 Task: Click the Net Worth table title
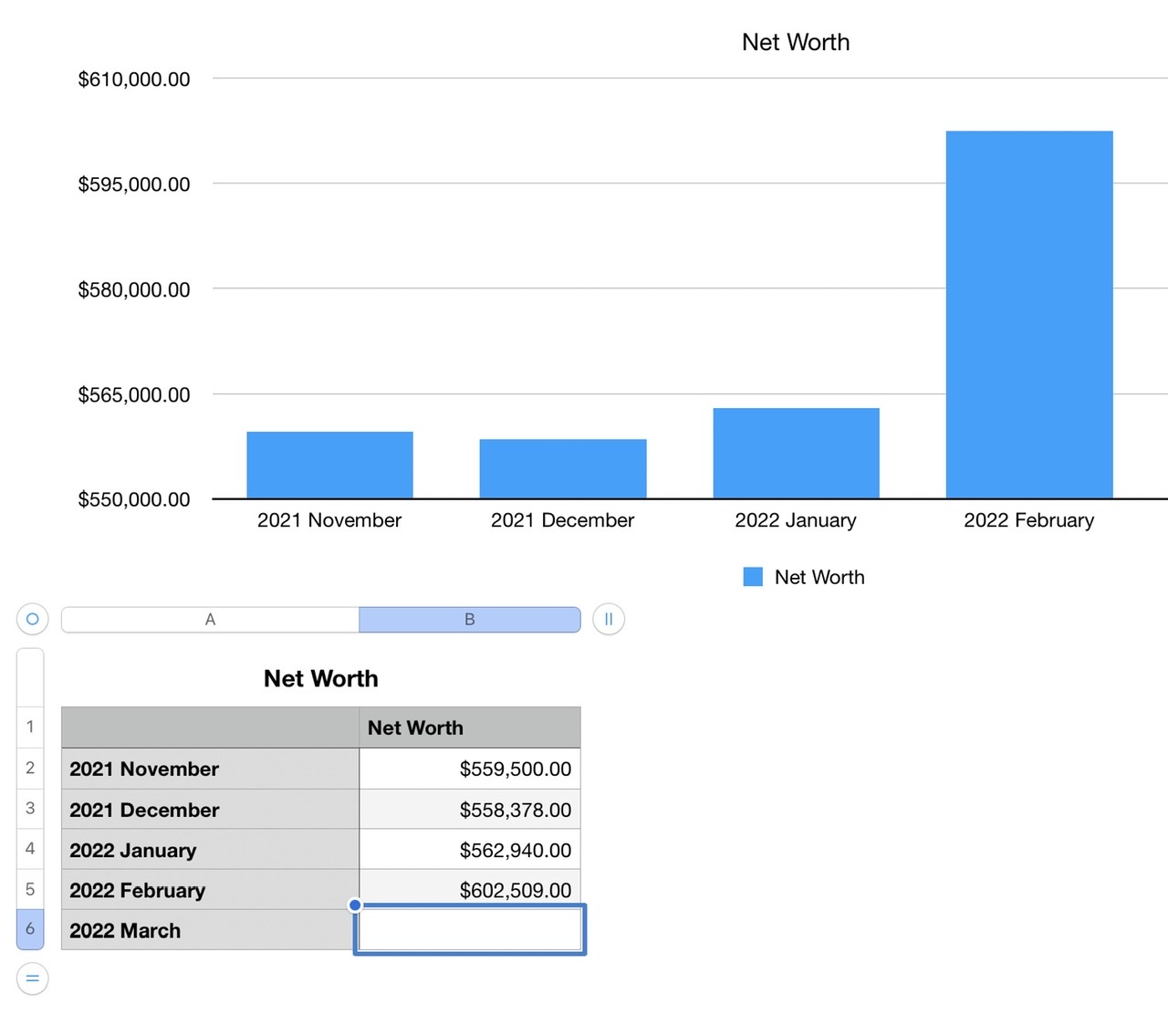coord(320,678)
